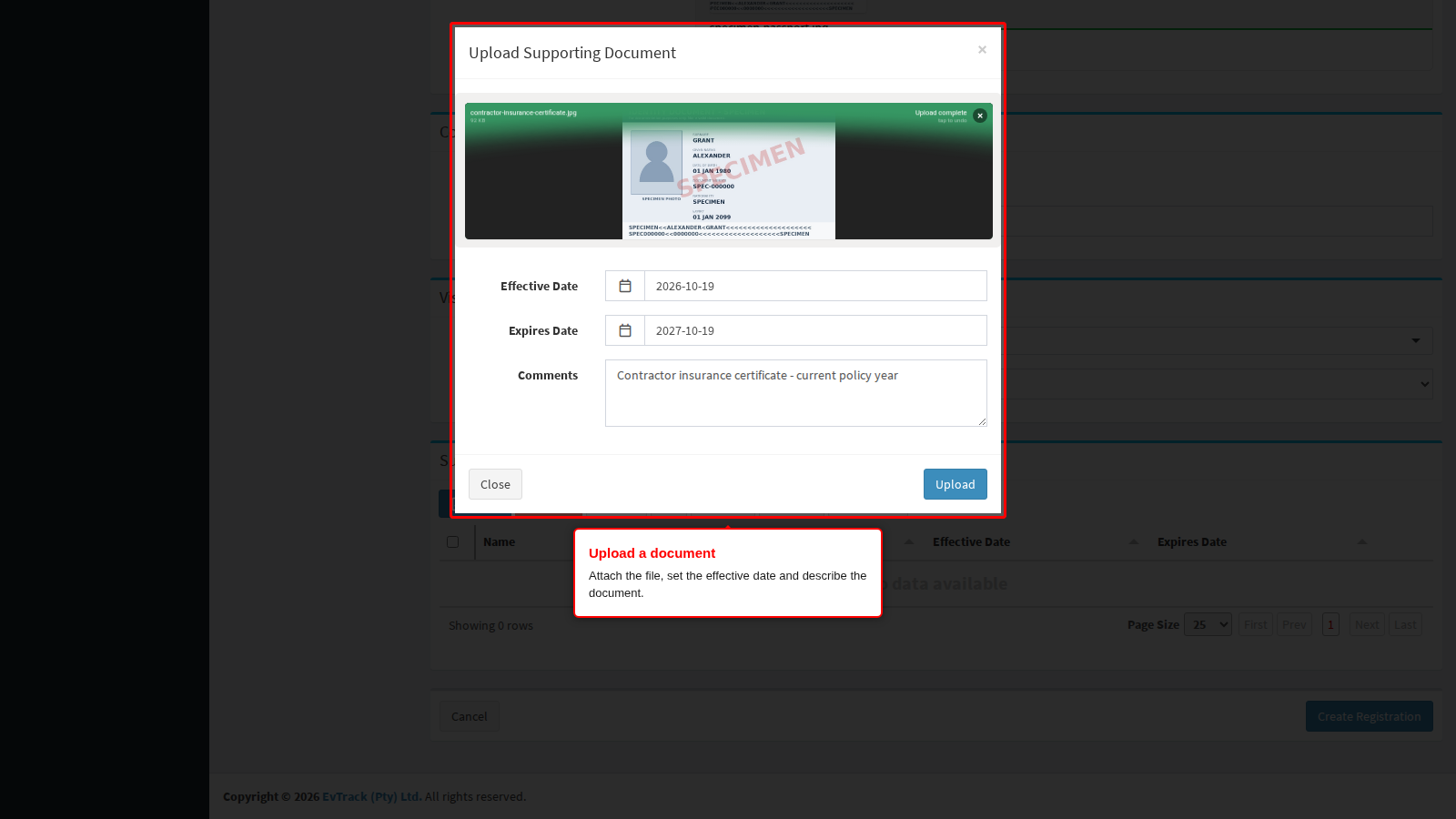The width and height of the screenshot is (1456, 819).
Task: Click the Close button in dialog footer
Action: 495,484
